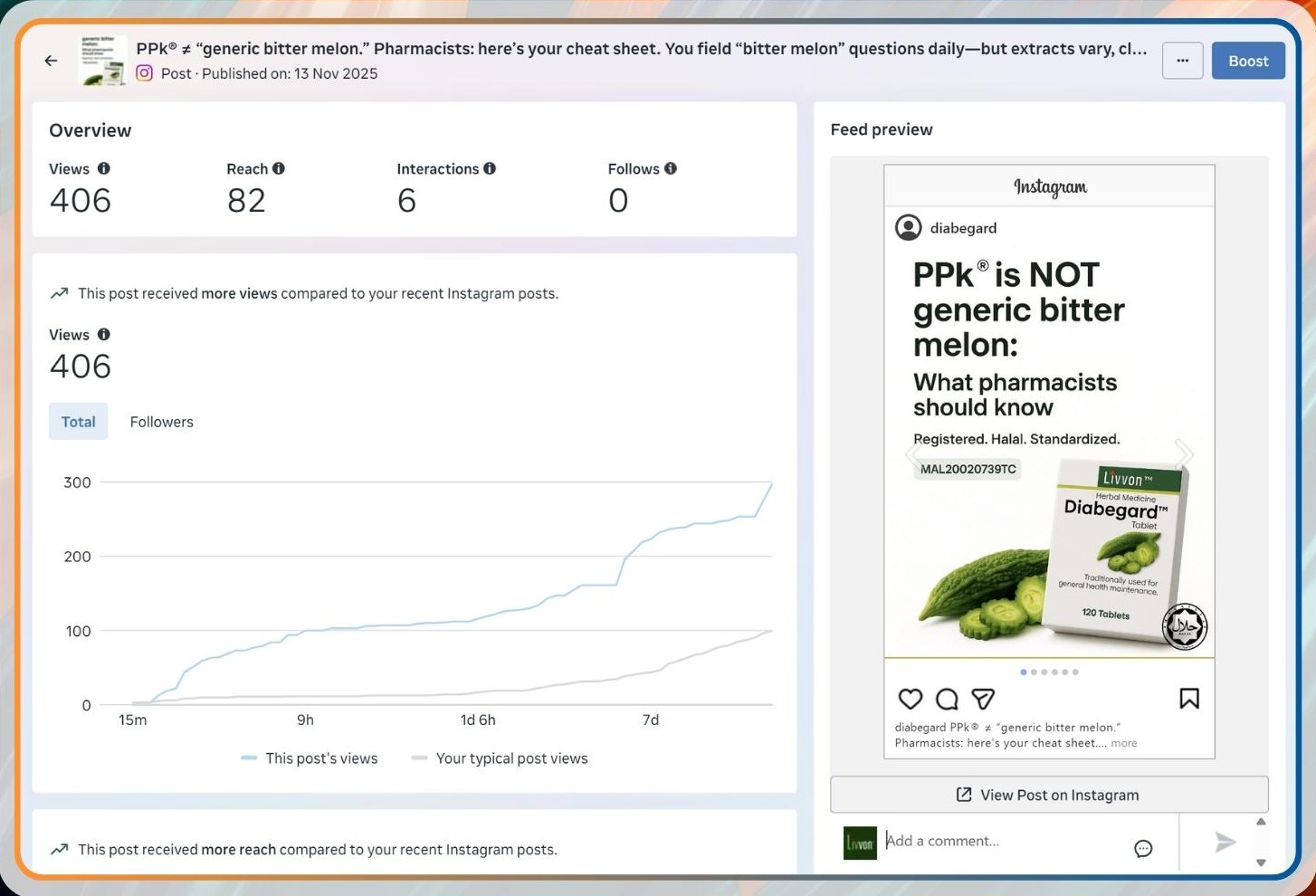Open the three-dot more options menu
This screenshot has height=896, width=1316.
point(1182,61)
